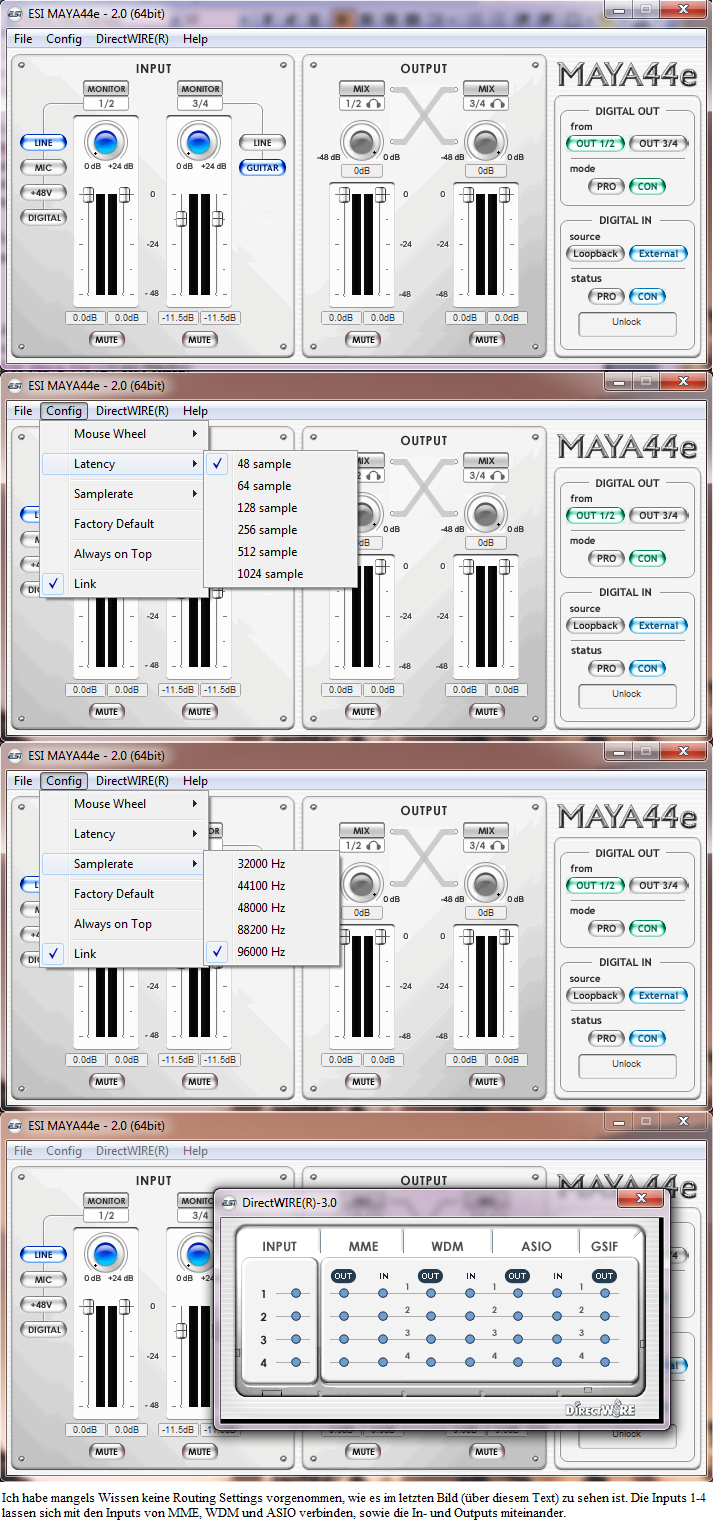Select DIGITAL input in the no-menu window

pos(43,217)
